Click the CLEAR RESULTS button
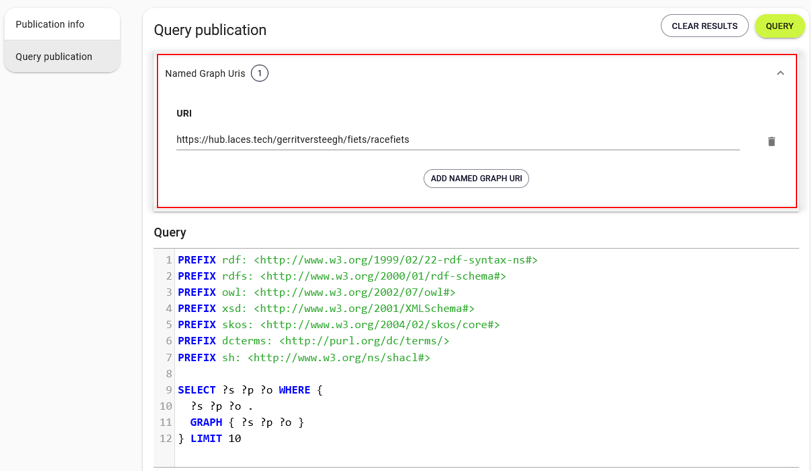This screenshot has width=811, height=471. (704, 26)
